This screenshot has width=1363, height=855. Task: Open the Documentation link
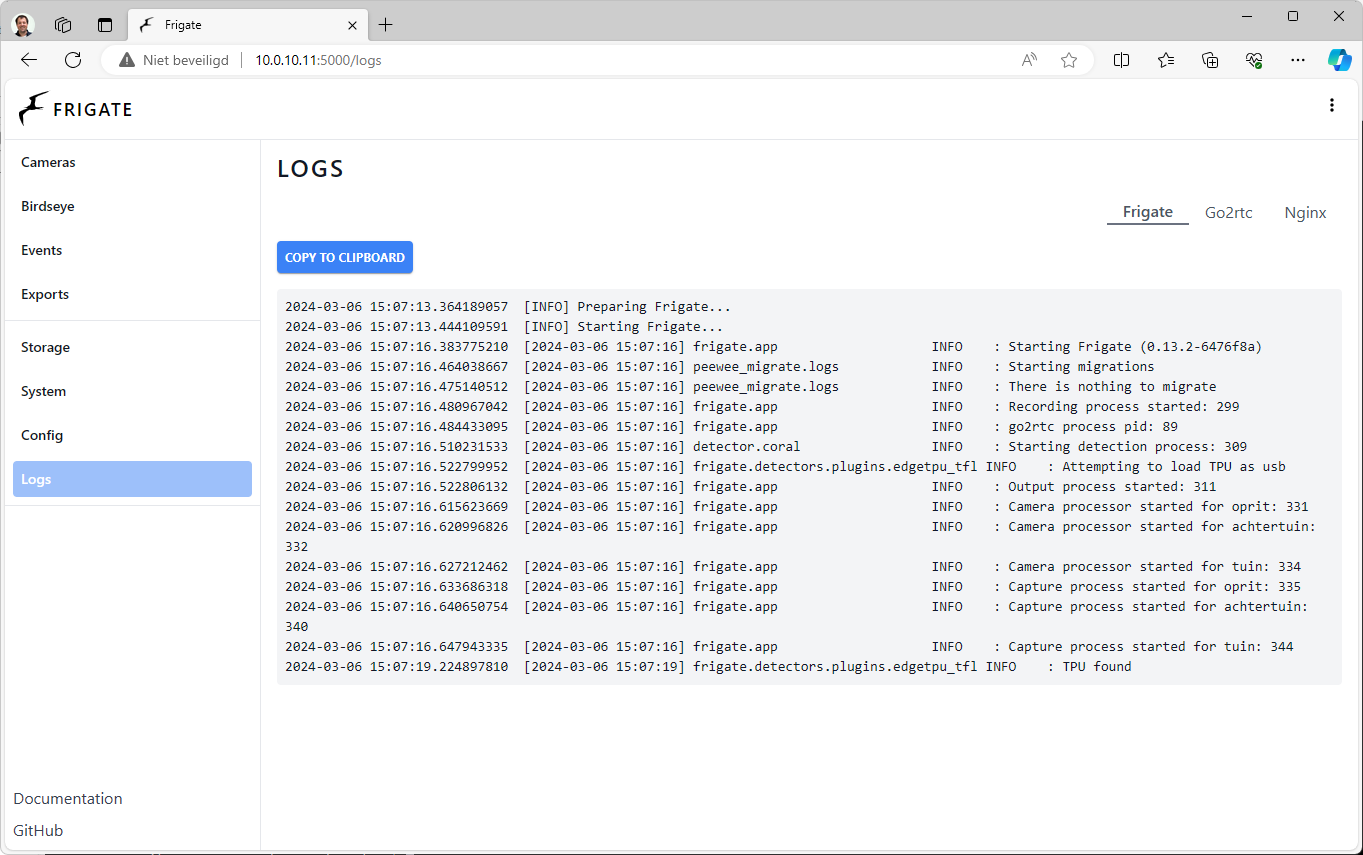[68, 798]
